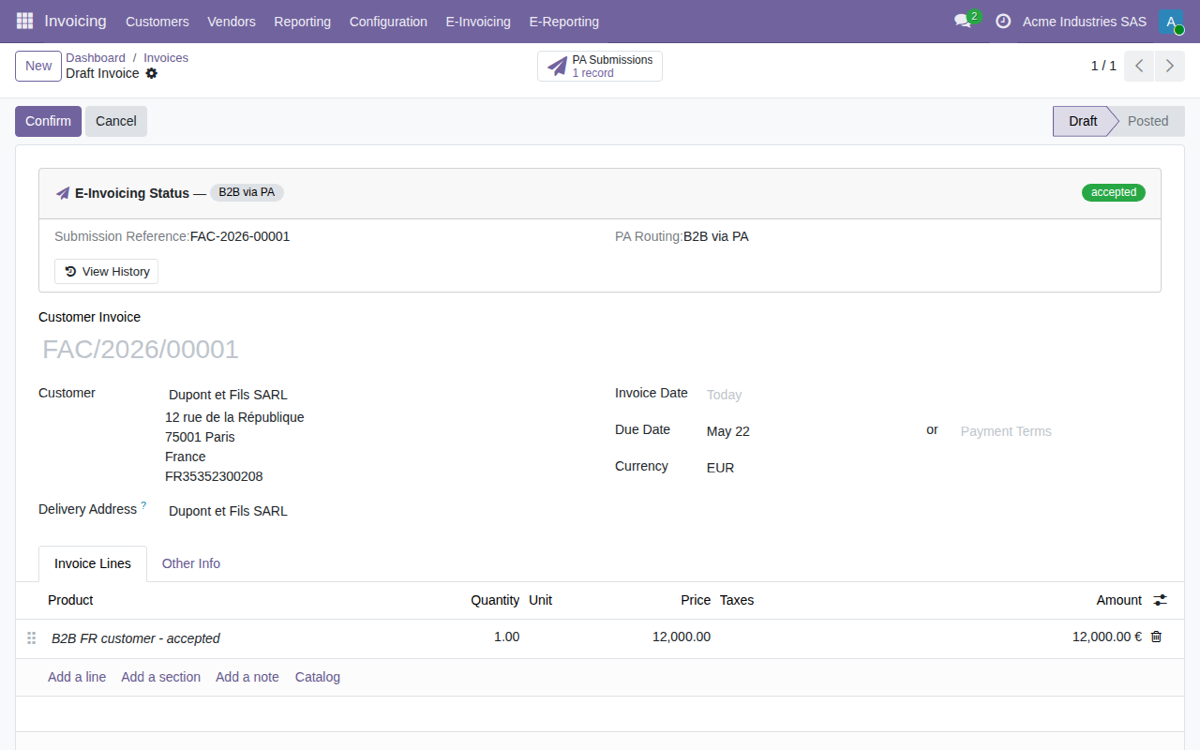
Task: Click the Invoicing app title
Action: point(75,21)
